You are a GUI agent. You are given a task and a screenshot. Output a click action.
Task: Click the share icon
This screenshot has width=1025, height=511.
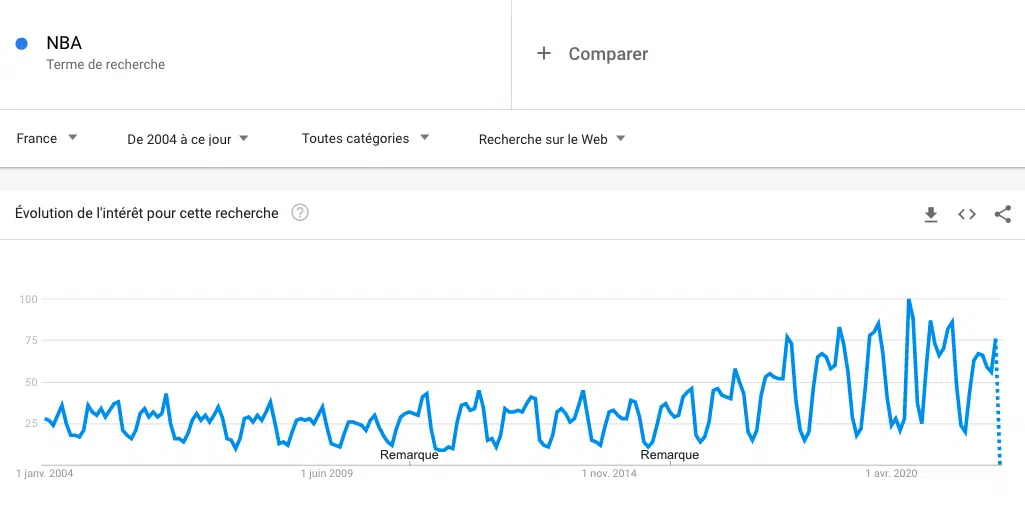1003,214
